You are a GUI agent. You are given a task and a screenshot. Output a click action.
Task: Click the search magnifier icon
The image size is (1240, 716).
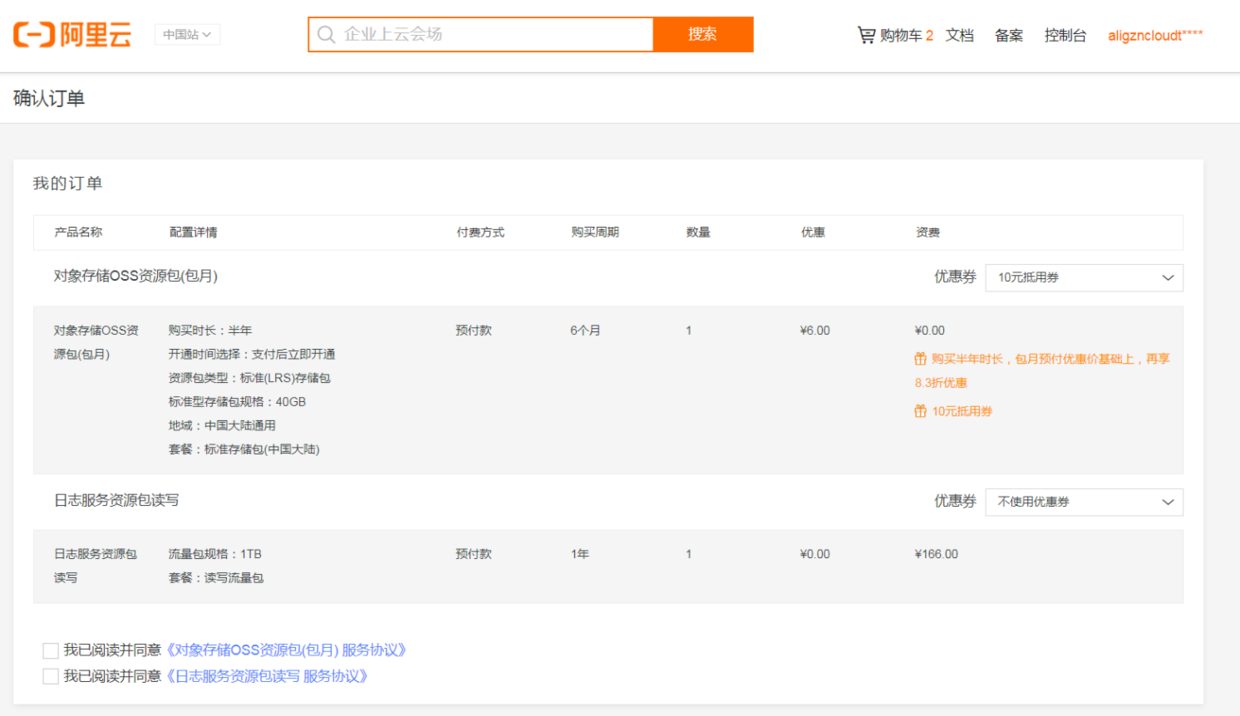pyautogui.click(x=326, y=34)
